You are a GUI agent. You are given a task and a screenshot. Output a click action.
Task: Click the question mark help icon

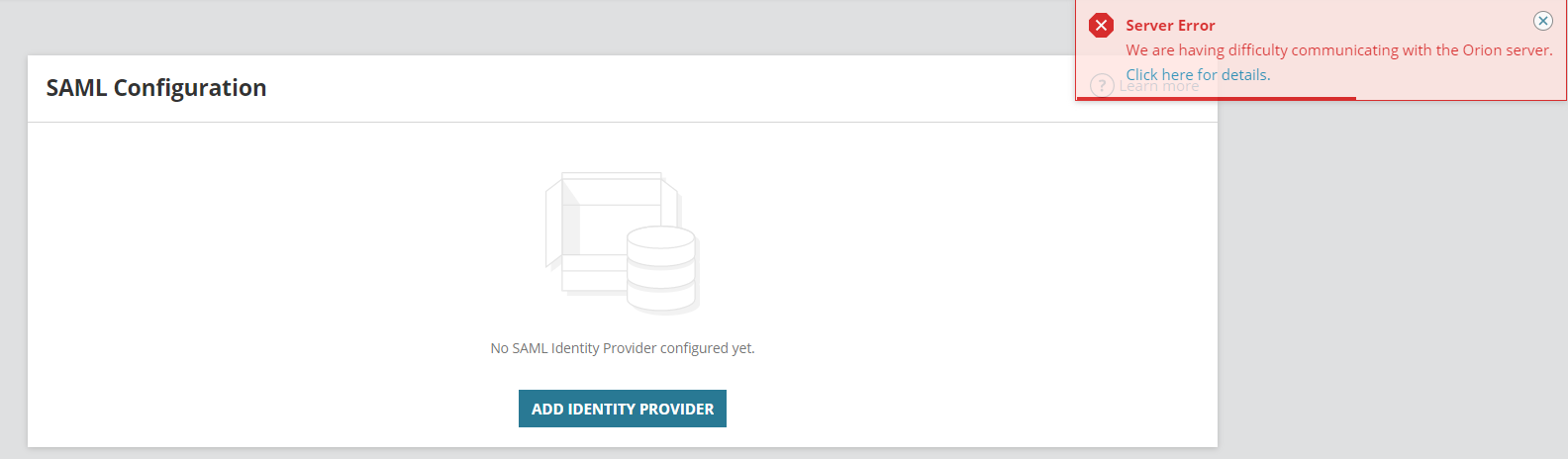click(1102, 86)
